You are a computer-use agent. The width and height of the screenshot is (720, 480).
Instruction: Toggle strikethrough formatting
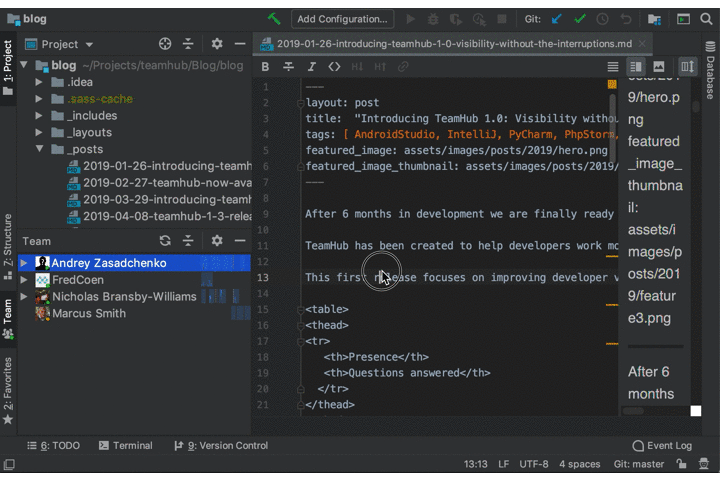(x=288, y=67)
